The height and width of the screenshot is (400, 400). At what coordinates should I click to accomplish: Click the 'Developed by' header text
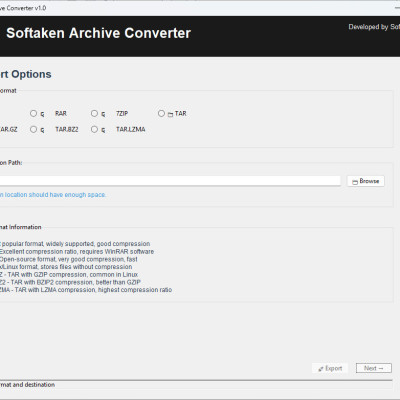pos(374,27)
